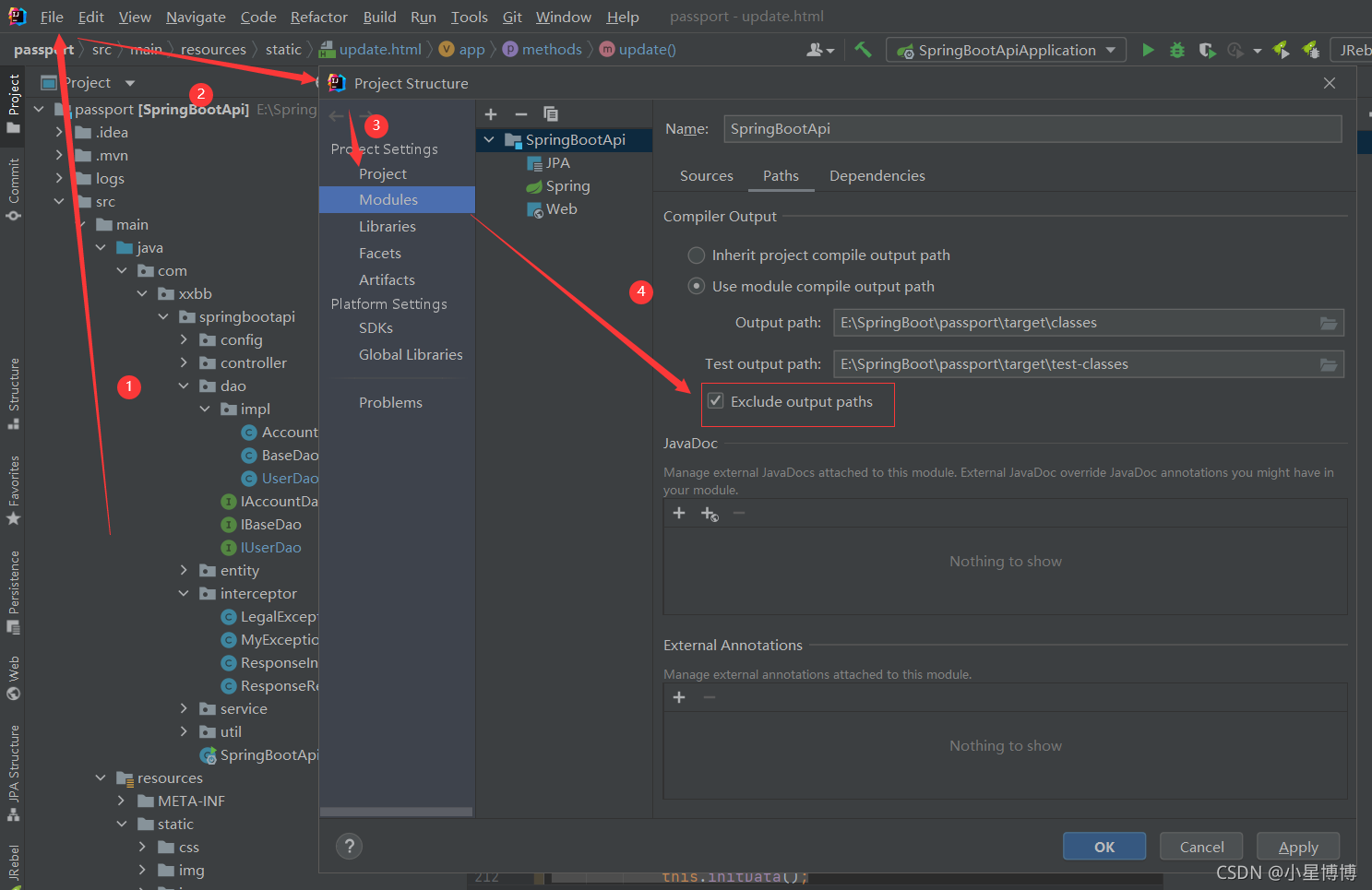The height and width of the screenshot is (890, 1372).
Task: Expand the service package
Action: pyautogui.click(x=184, y=709)
